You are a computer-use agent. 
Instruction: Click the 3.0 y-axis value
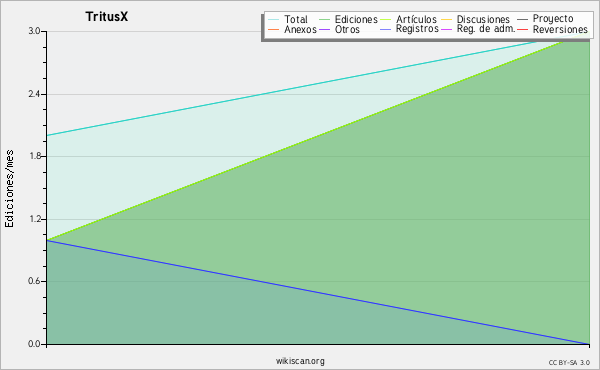pyautogui.click(x=34, y=31)
